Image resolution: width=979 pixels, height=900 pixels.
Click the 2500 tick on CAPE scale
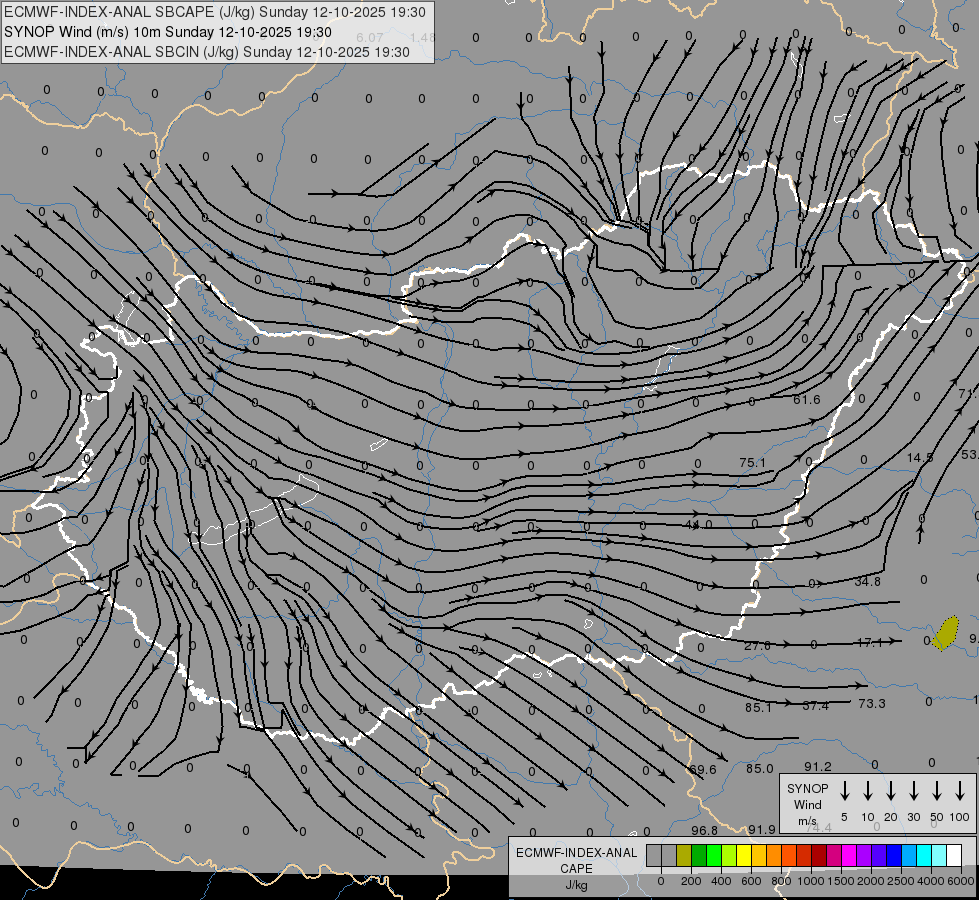click(x=901, y=881)
